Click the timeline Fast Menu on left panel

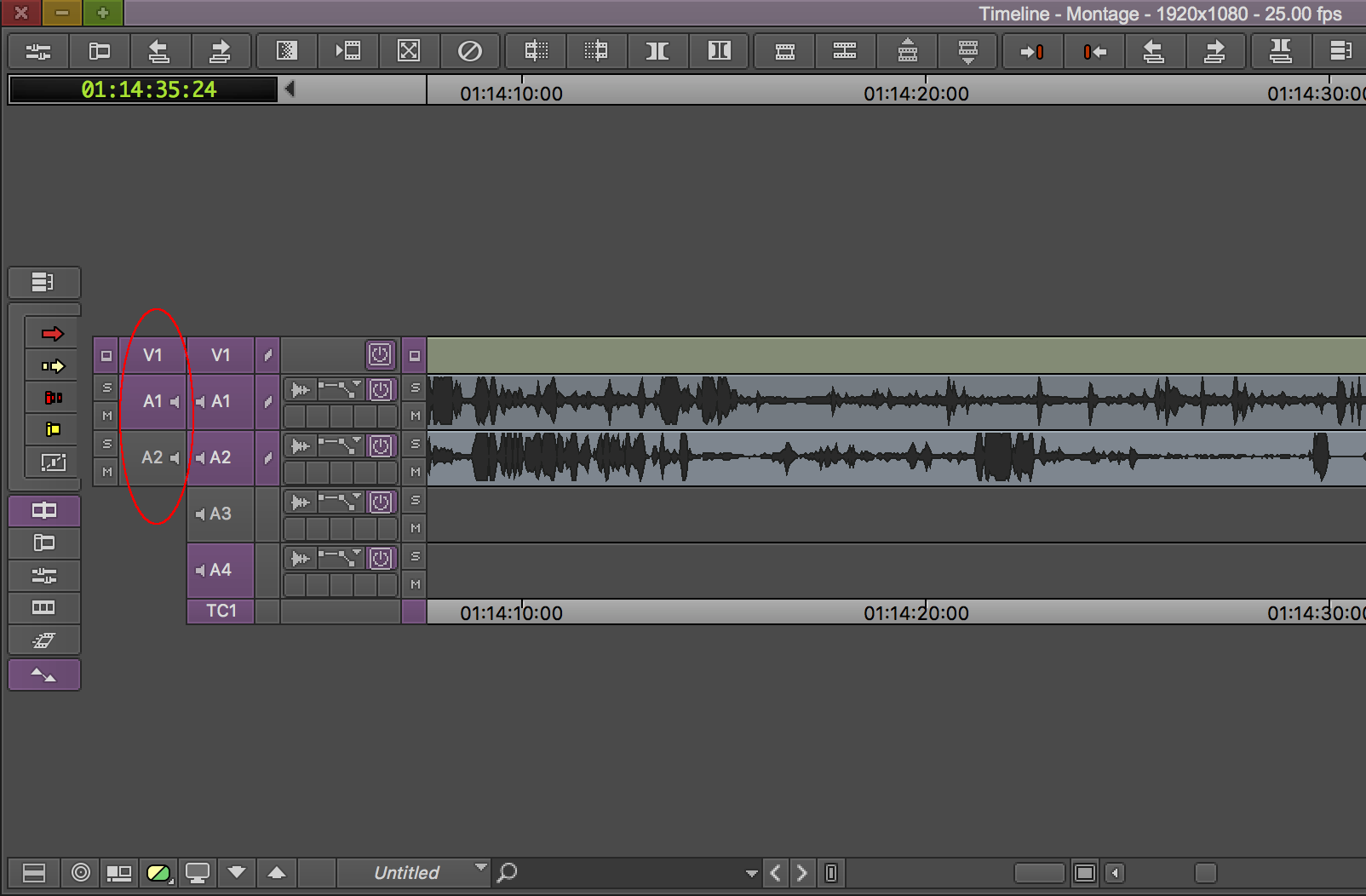click(x=44, y=282)
